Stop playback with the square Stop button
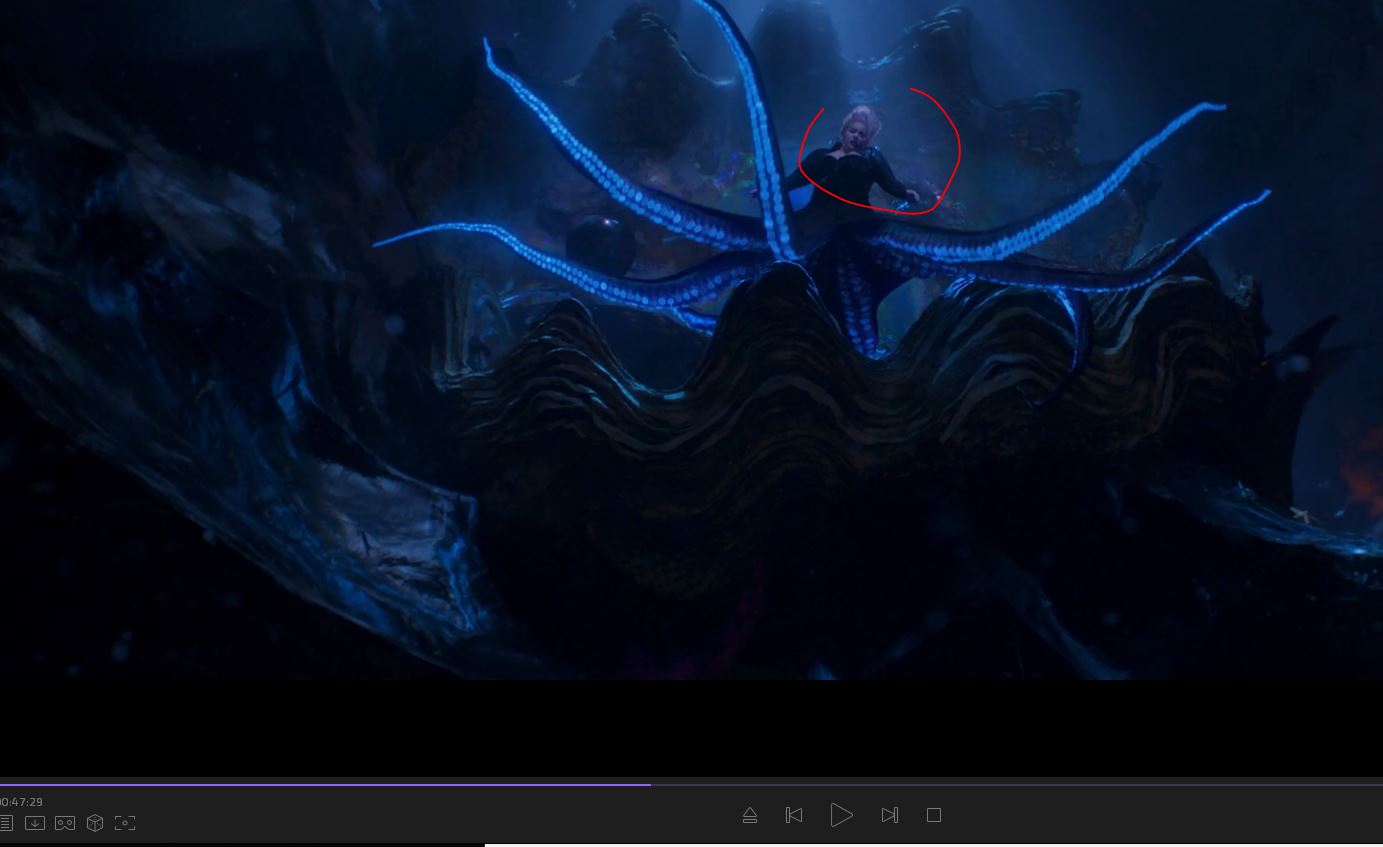 934,815
